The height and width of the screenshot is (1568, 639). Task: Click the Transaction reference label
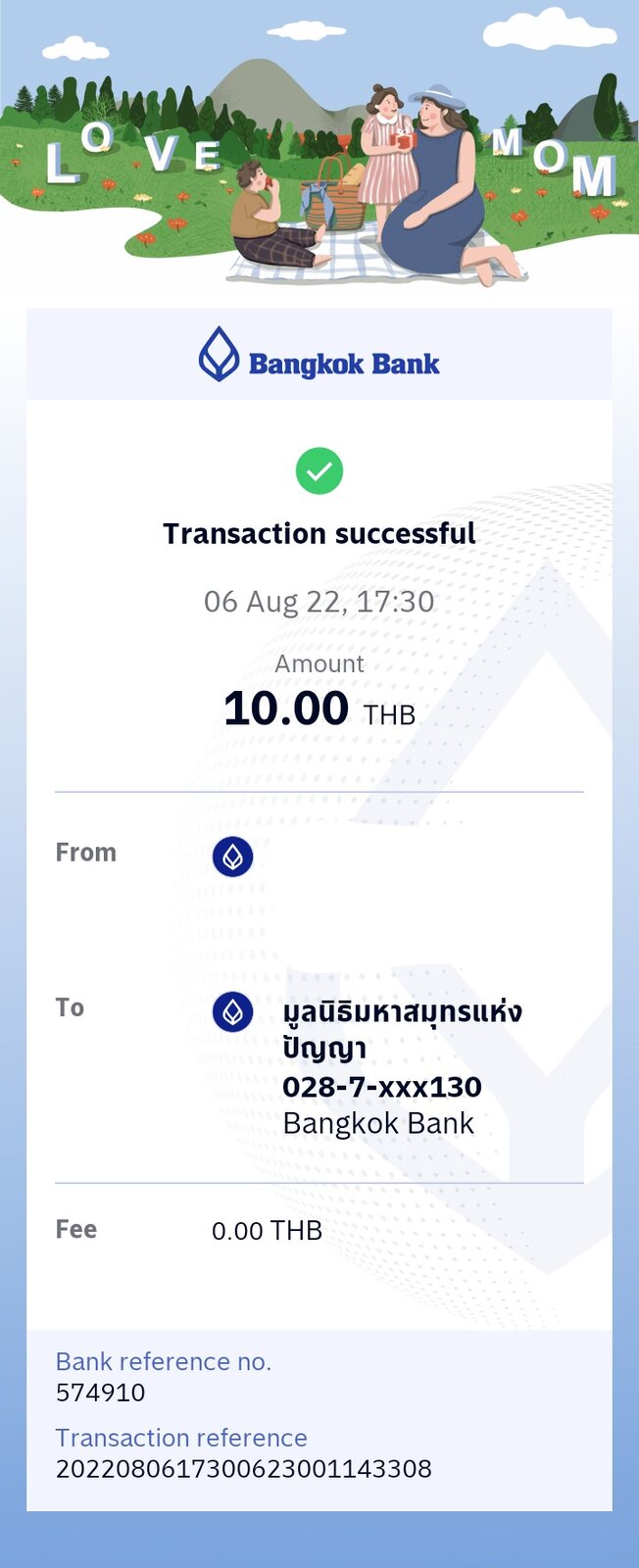tap(181, 1438)
